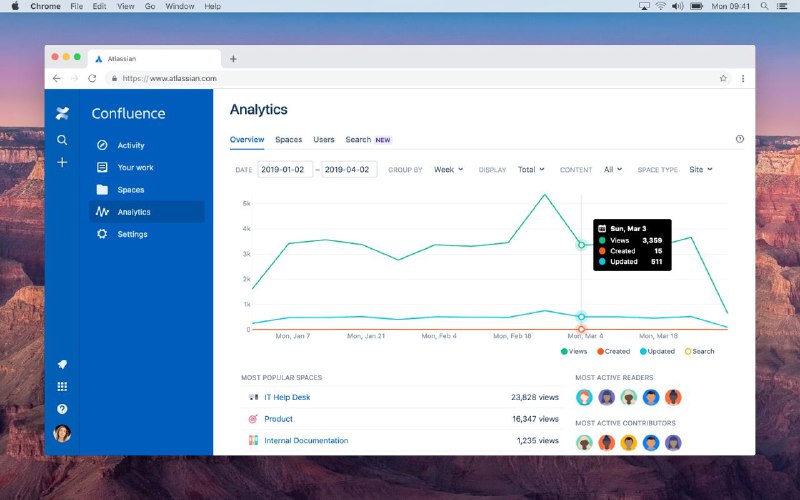This screenshot has height=500, width=800.
Task: Click the Activity compass icon
Action: click(102, 145)
